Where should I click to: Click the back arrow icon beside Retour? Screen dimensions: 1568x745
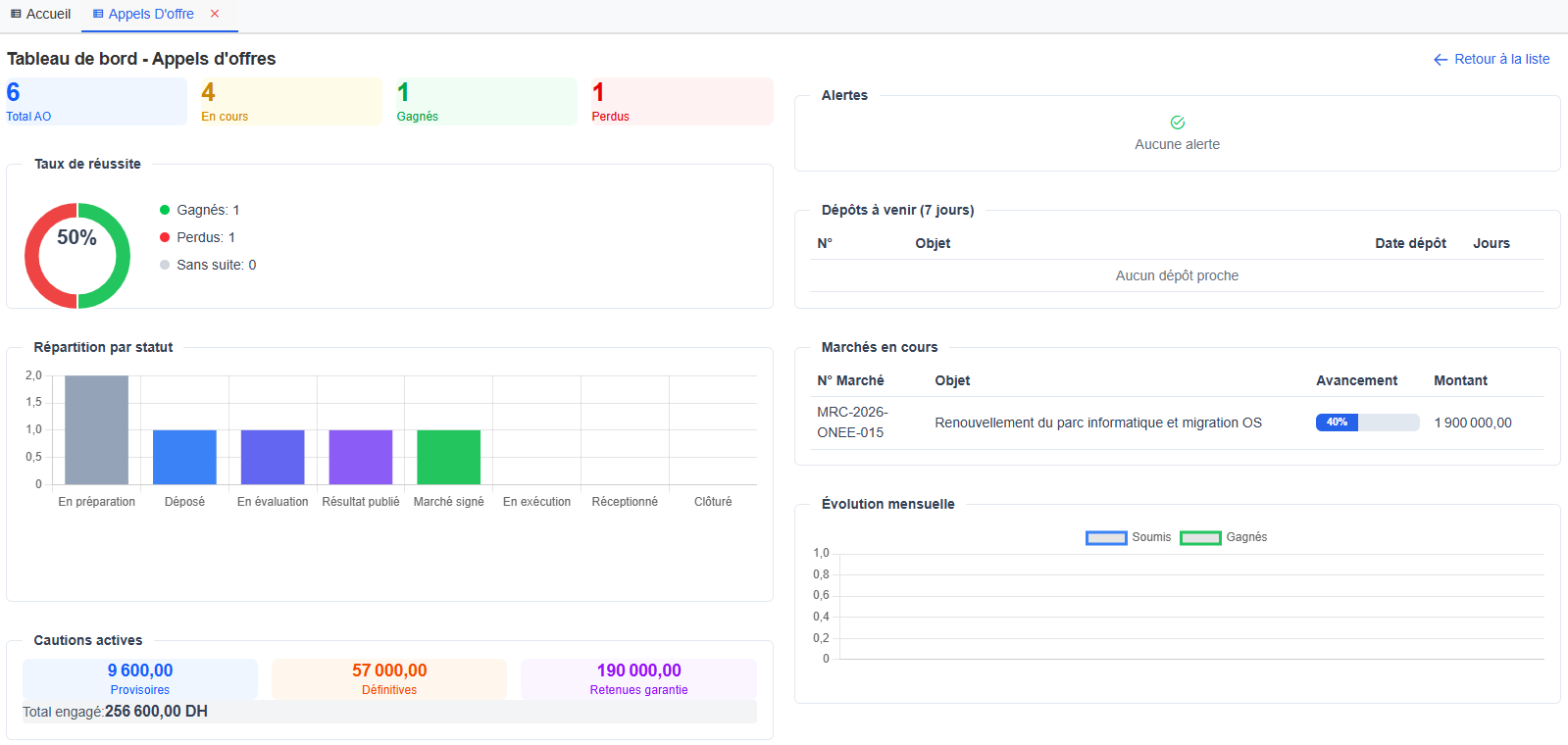1441,60
